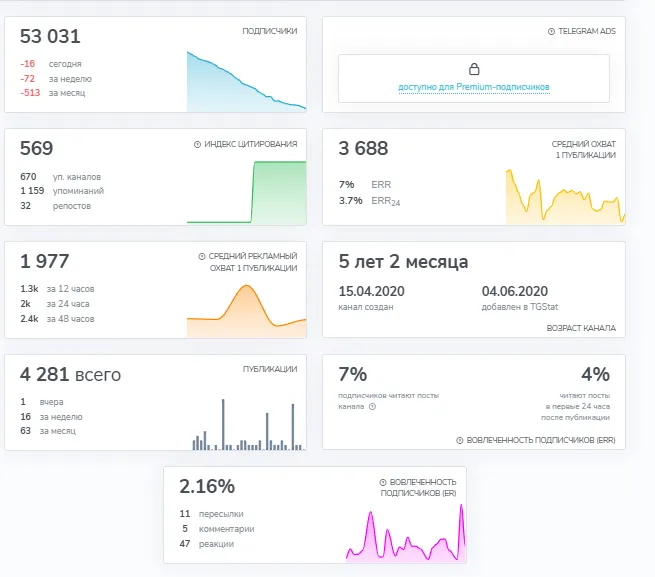This screenshot has width=655, height=577.
Task: Click '63 за месяц' publications row
Action: coord(48,431)
